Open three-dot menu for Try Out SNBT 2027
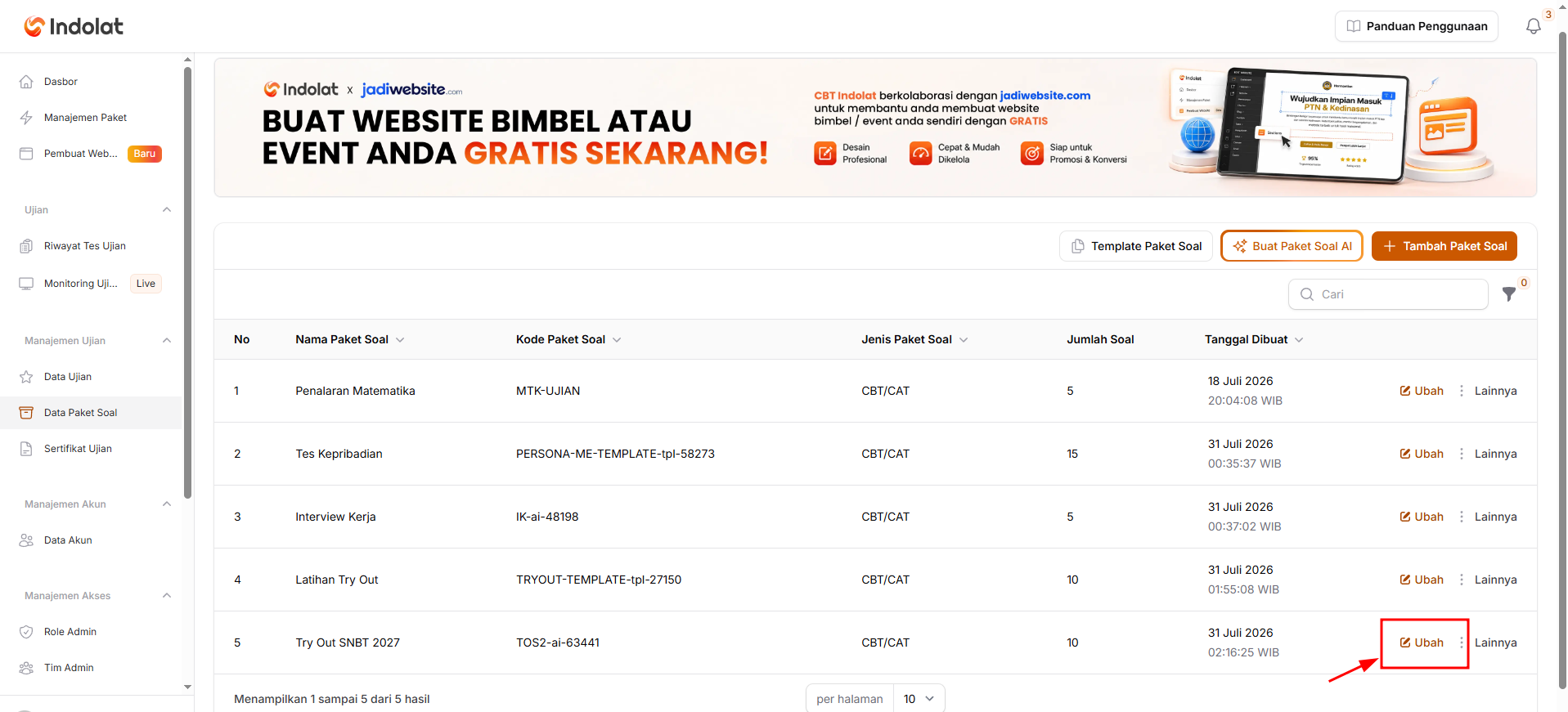This screenshot has width=1568, height=712. 1462,643
